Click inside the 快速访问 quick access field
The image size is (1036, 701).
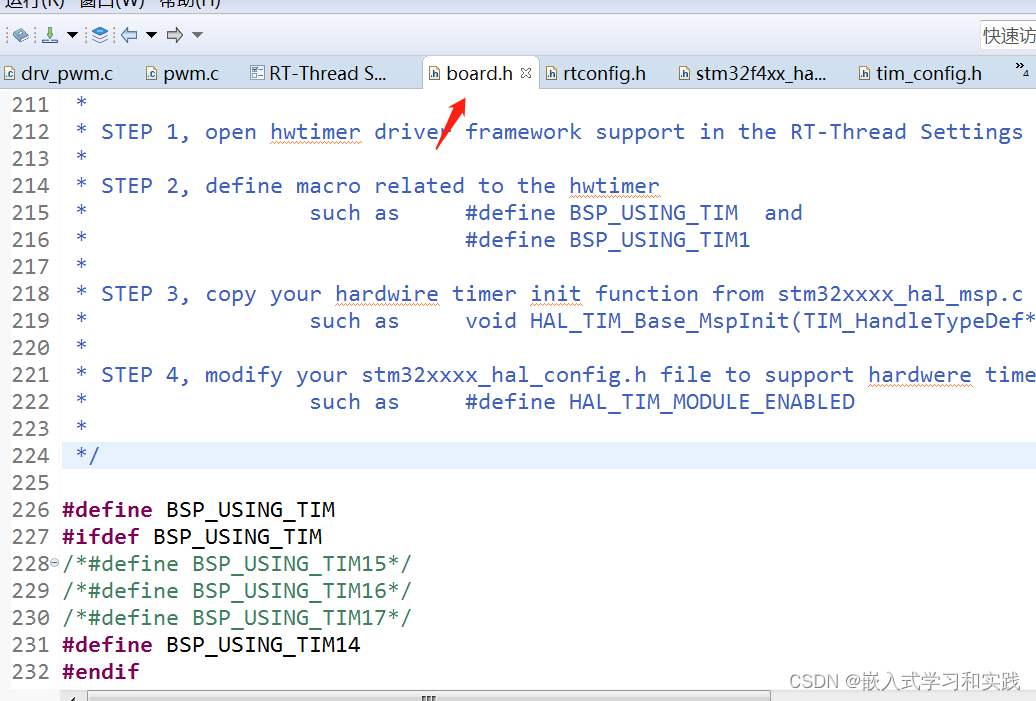click(1007, 34)
